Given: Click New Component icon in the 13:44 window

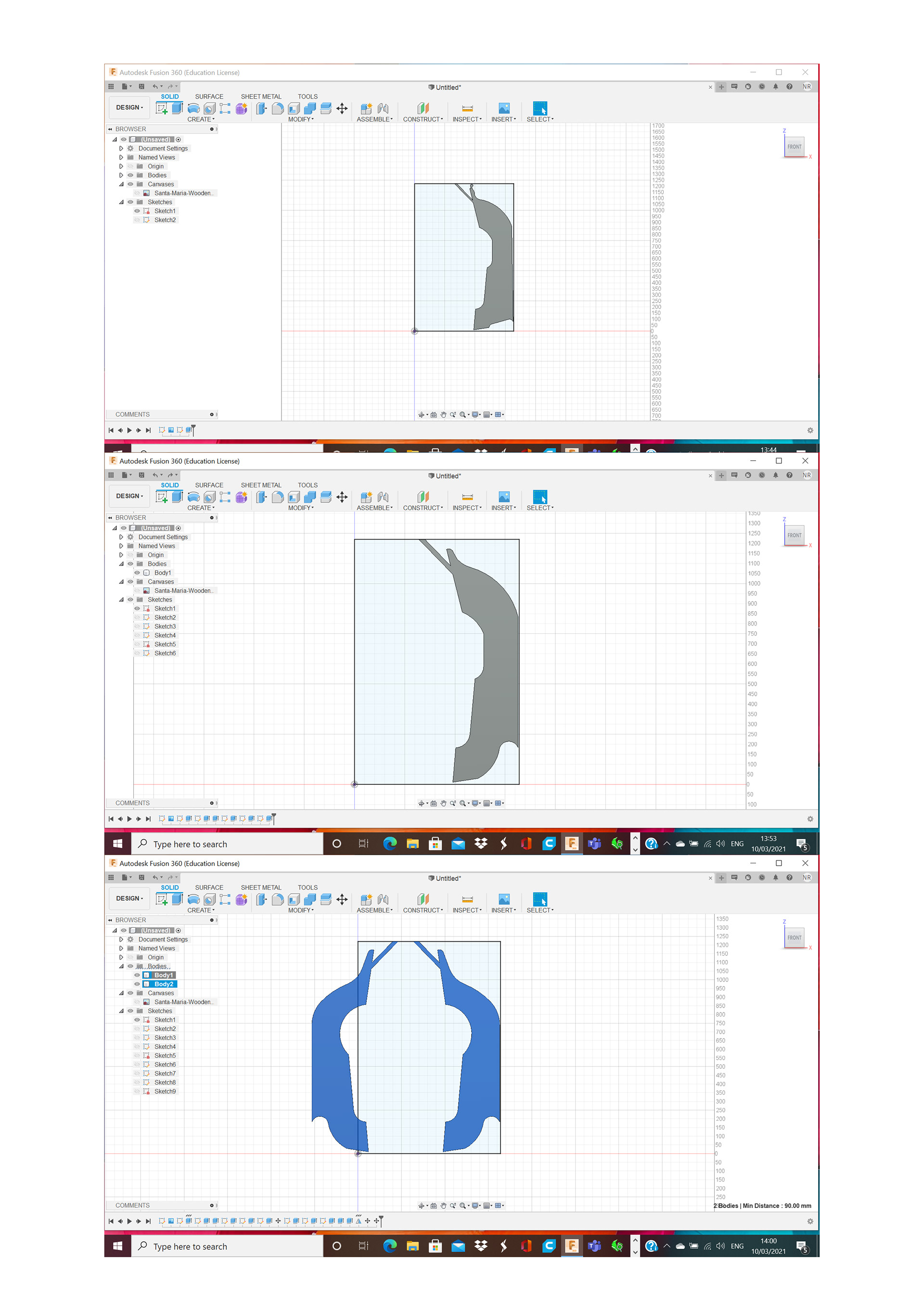Looking at the screenshot, I should pos(366,108).
